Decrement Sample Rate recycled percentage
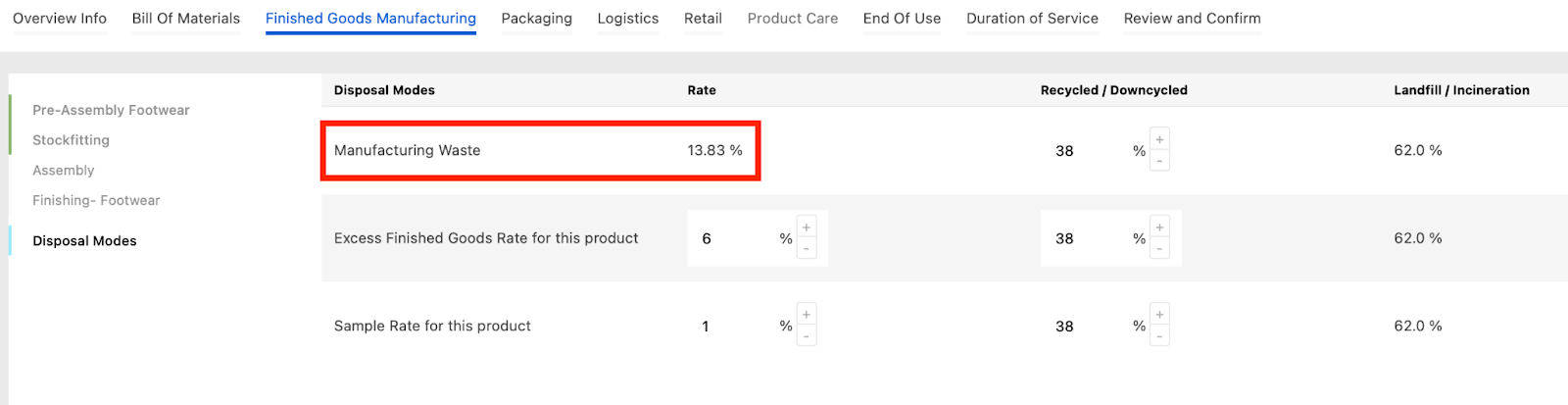 click(1159, 336)
